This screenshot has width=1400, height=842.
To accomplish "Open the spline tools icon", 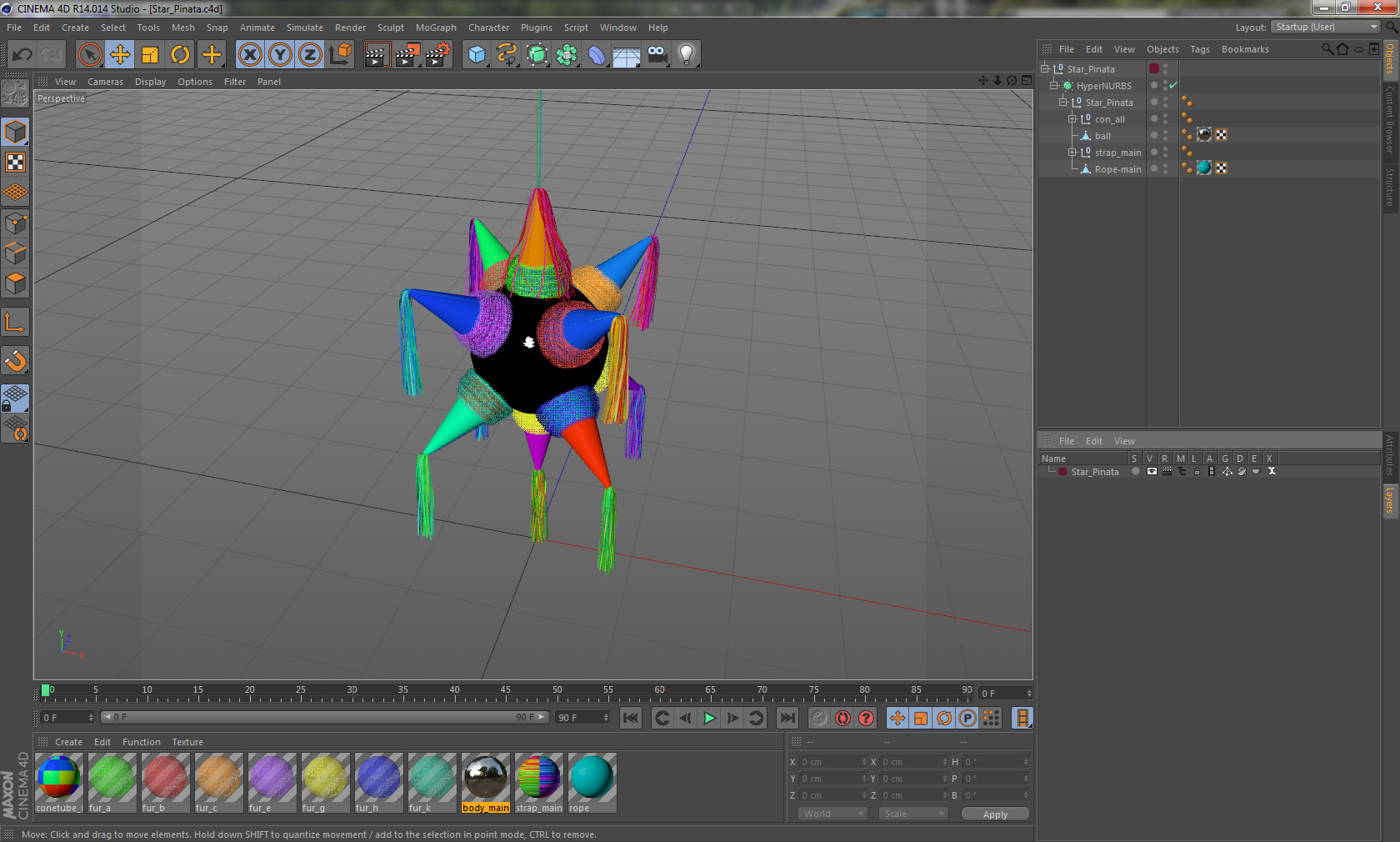I will pyautogui.click(x=507, y=55).
